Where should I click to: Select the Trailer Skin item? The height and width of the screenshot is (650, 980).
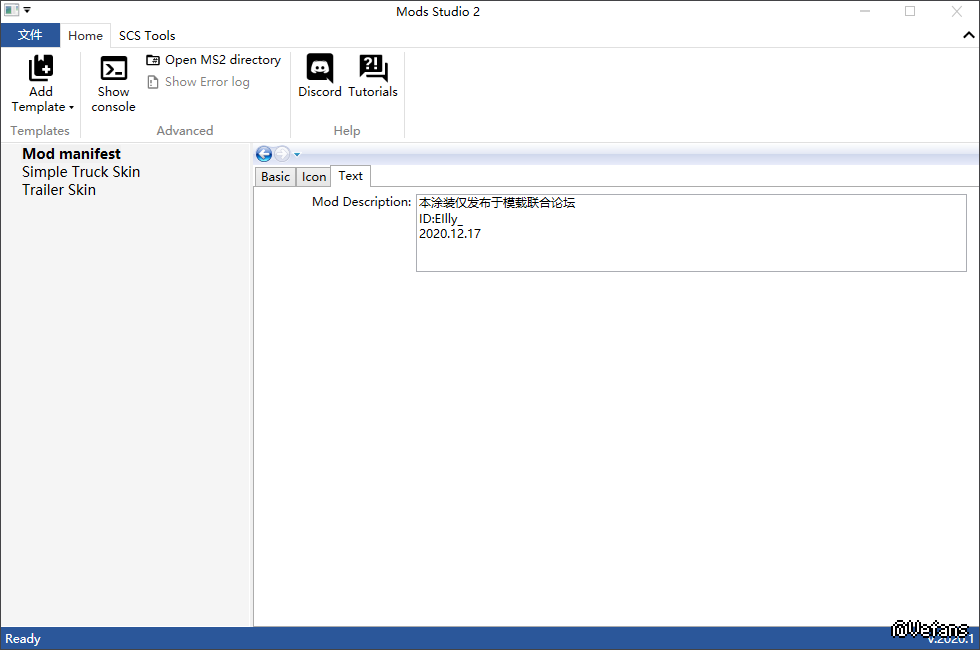[59, 190]
